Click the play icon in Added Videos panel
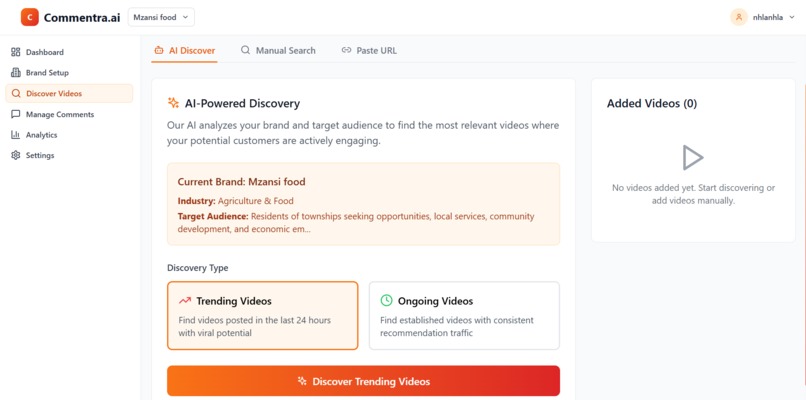 coord(693,157)
